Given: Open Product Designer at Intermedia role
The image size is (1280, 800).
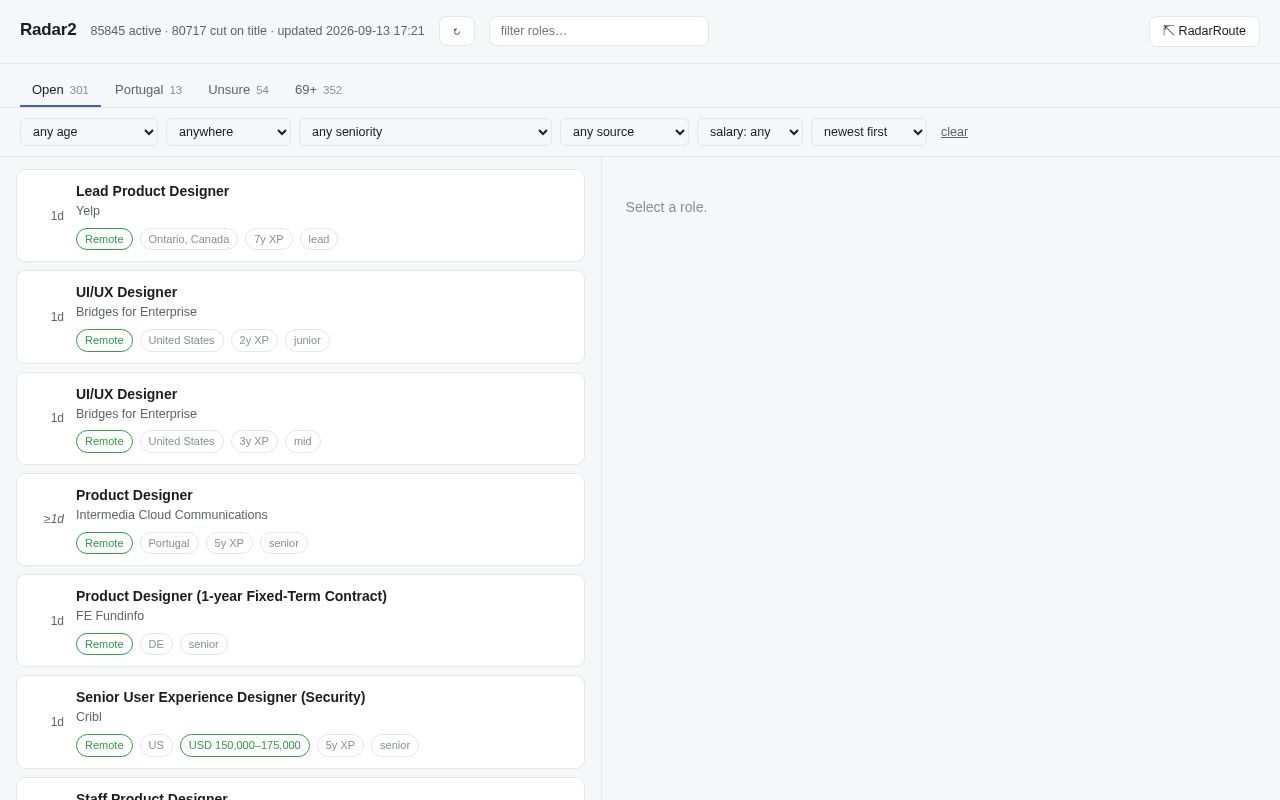Looking at the screenshot, I should (300, 519).
